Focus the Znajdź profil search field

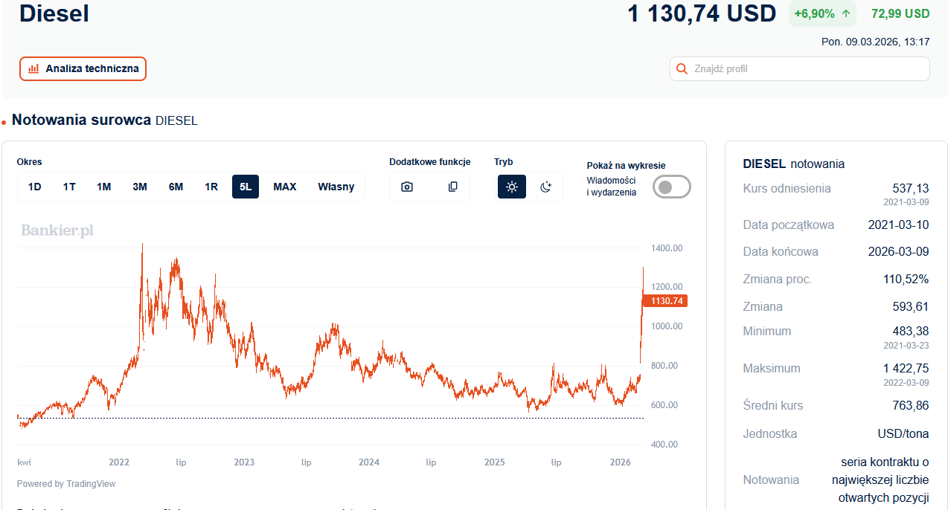pos(799,69)
